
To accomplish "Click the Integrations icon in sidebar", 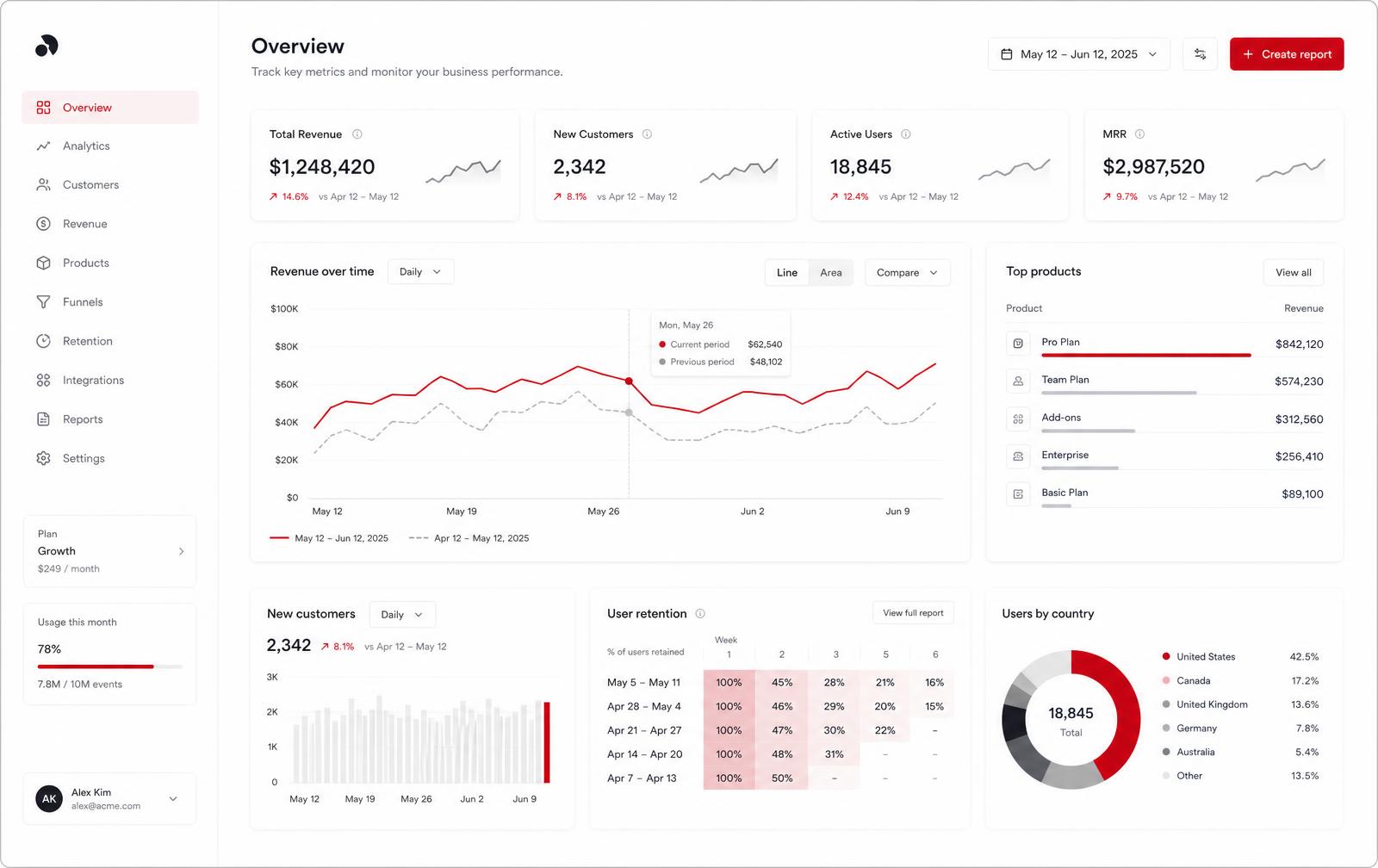I will 43,380.
